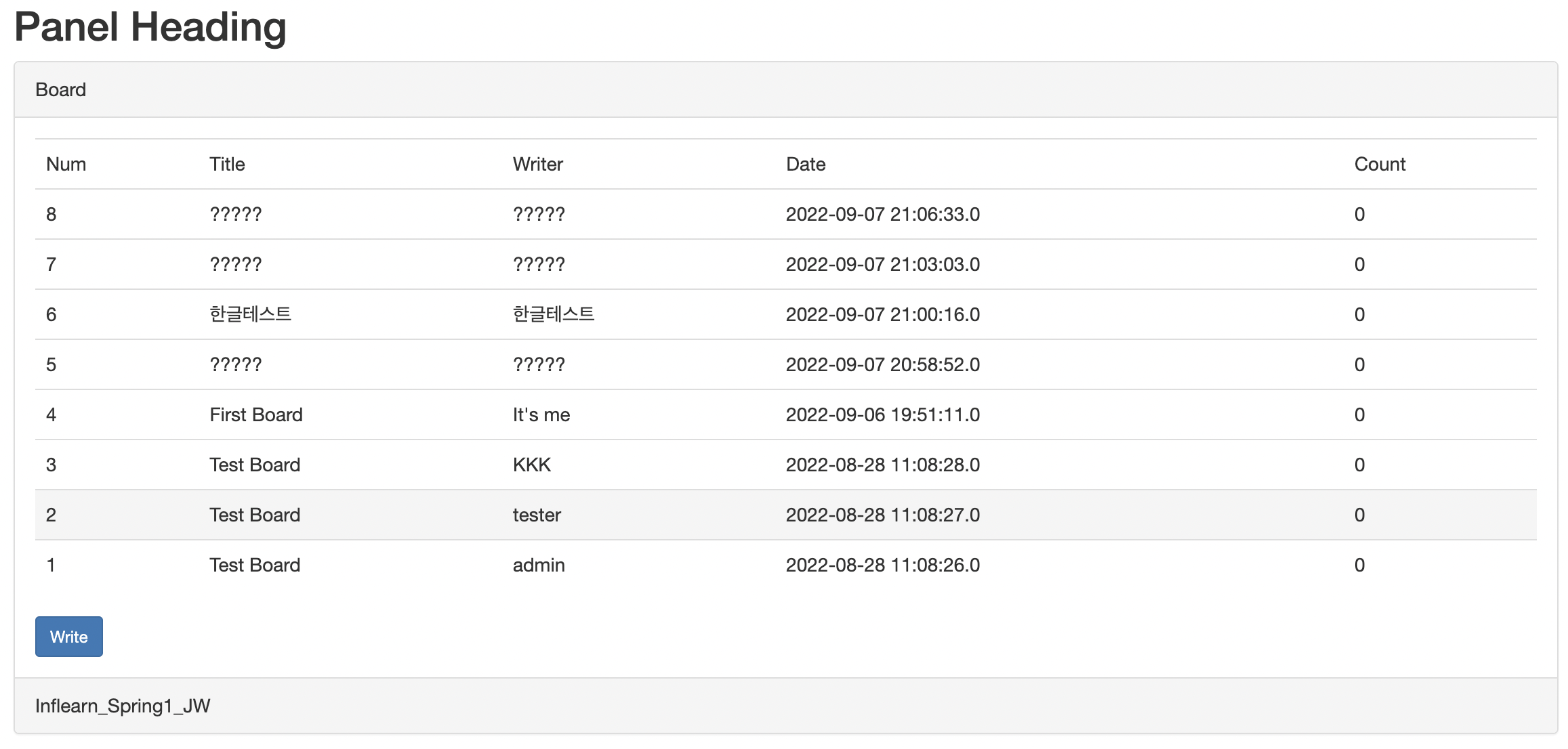Select the ????? writer in row 5
This screenshot has width=1568, height=749.
click(539, 364)
